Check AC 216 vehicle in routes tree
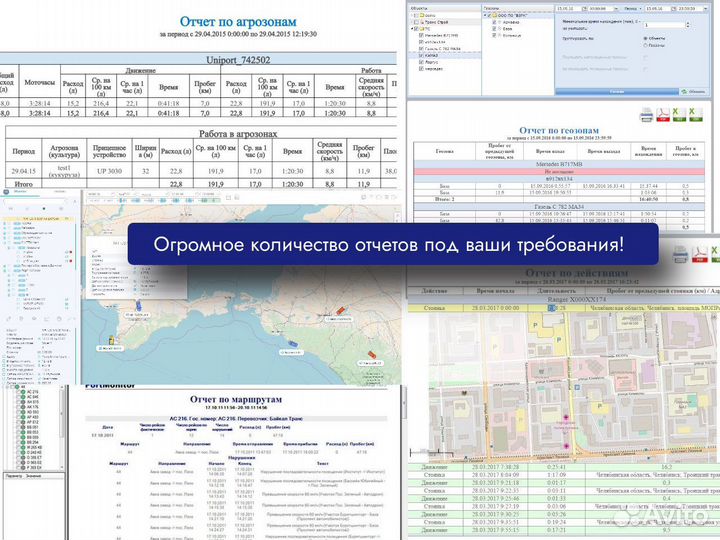The image size is (720, 540). click(x=17, y=392)
